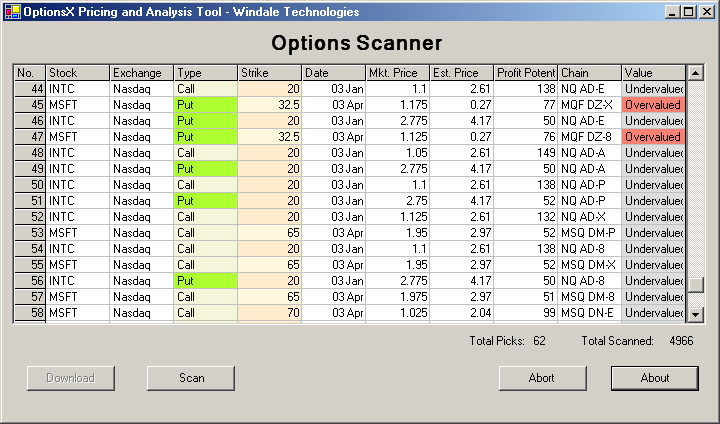Click the Options Scanner heading
This screenshot has width=720, height=424.
(x=357, y=43)
